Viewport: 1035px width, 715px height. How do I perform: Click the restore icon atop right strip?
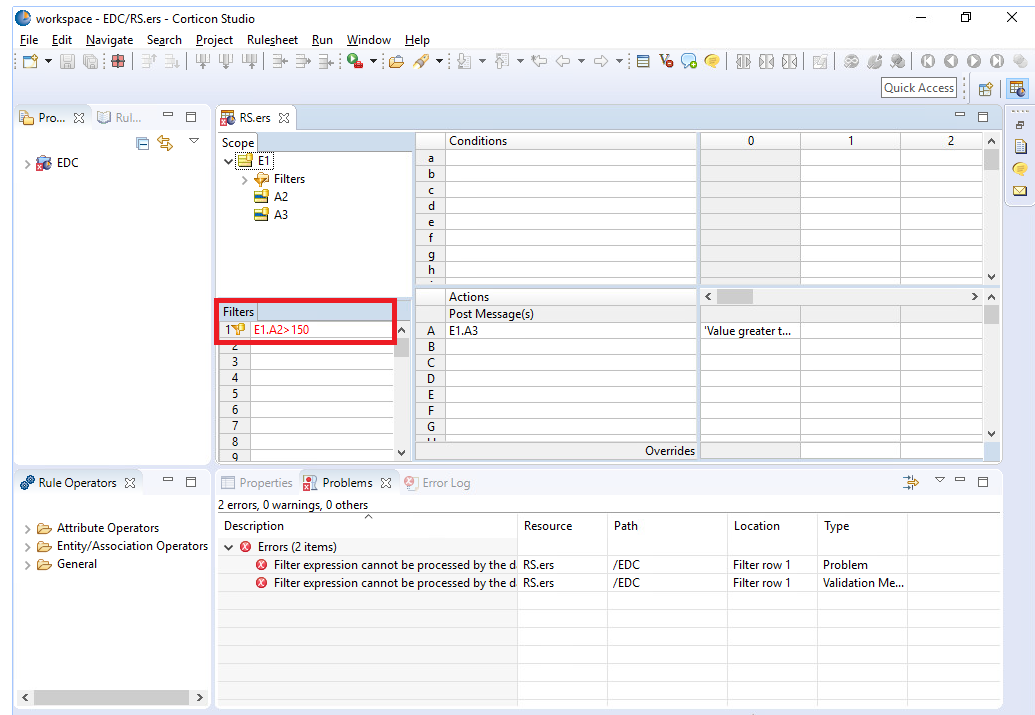tap(1020, 125)
